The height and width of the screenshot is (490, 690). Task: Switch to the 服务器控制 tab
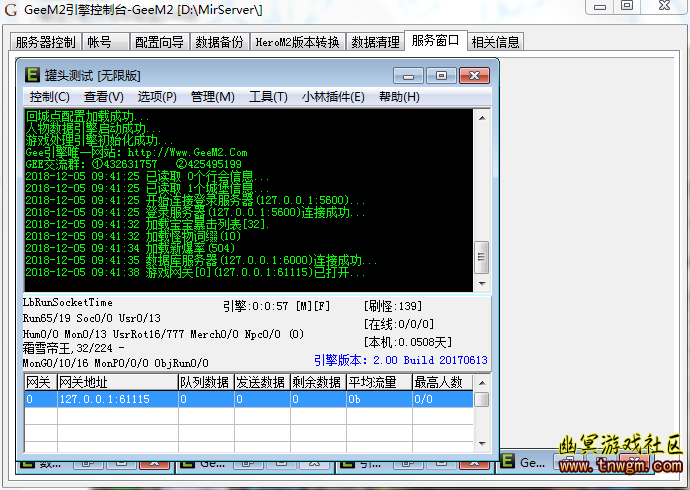tap(45, 42)
